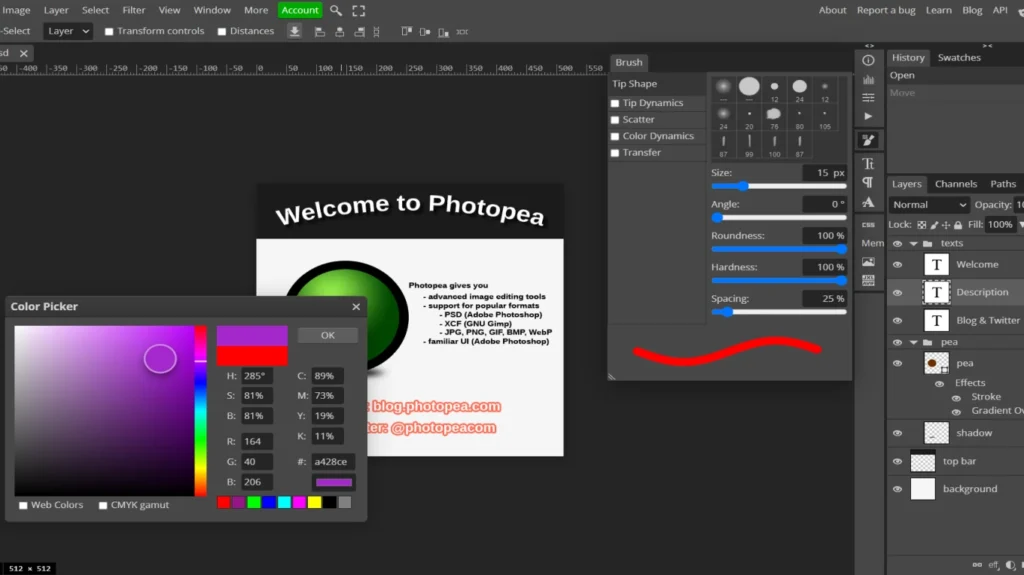Open the Normal blend mode dropdown
The width and height of the screenshot is (1024, 575).
tap(929, 205)
